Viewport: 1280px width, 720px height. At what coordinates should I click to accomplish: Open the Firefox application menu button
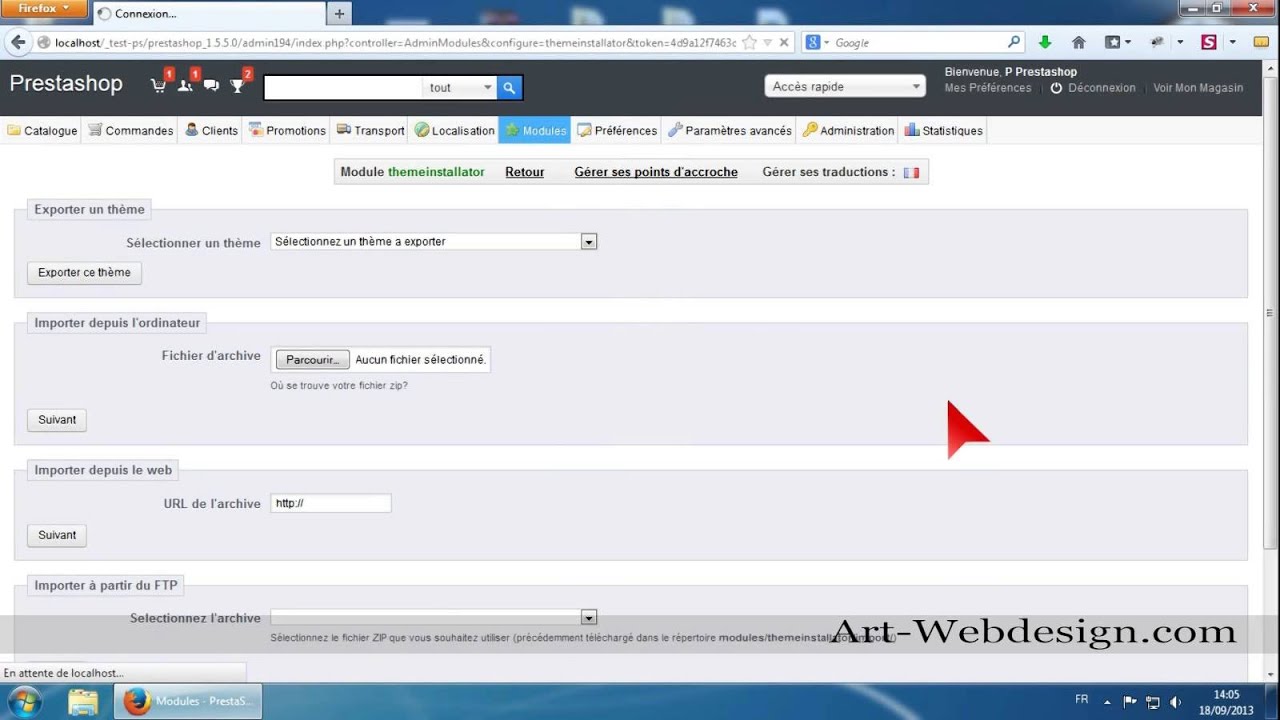[x=44, y=8]
